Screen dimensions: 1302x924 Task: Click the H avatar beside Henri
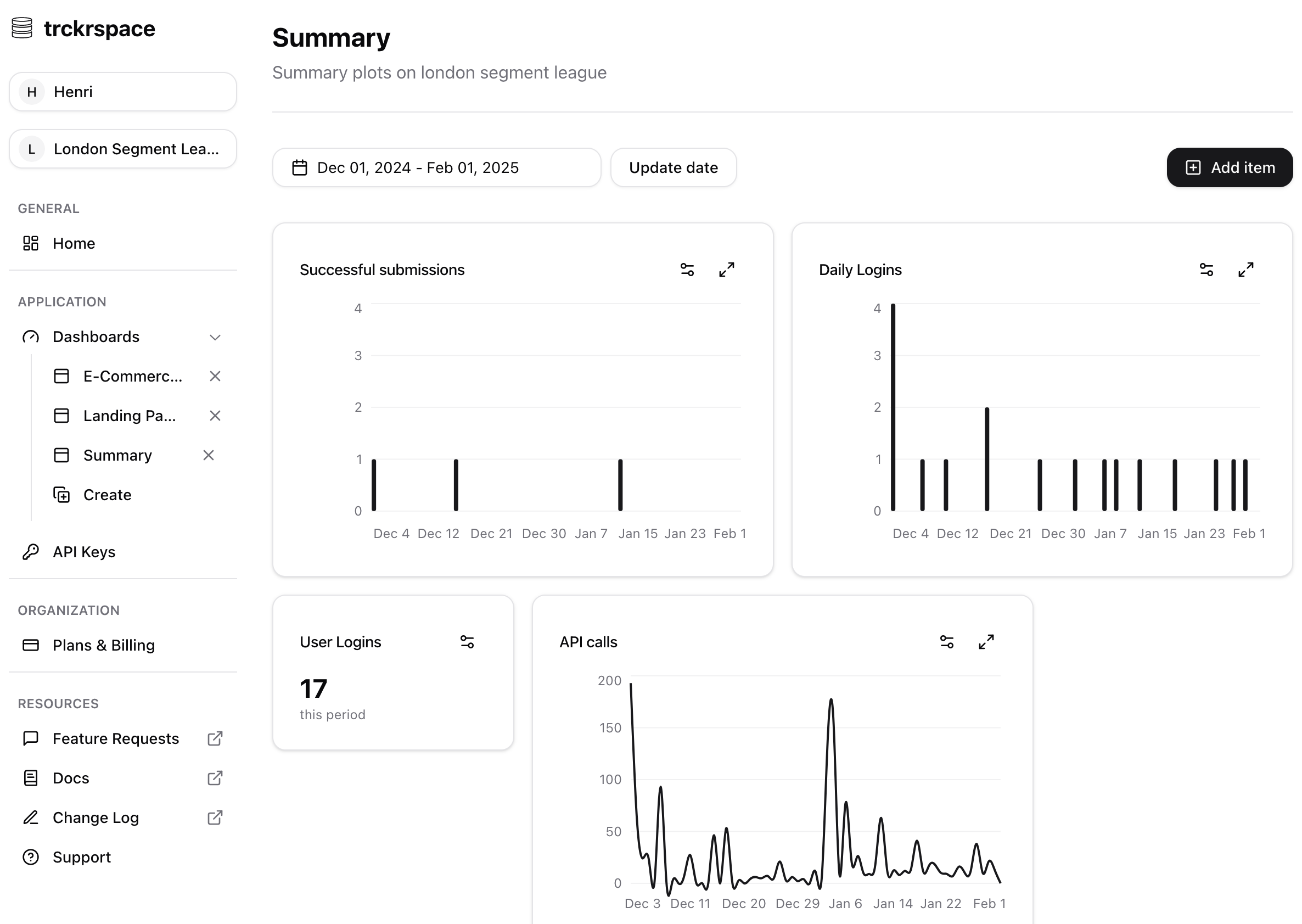(32, 92)
